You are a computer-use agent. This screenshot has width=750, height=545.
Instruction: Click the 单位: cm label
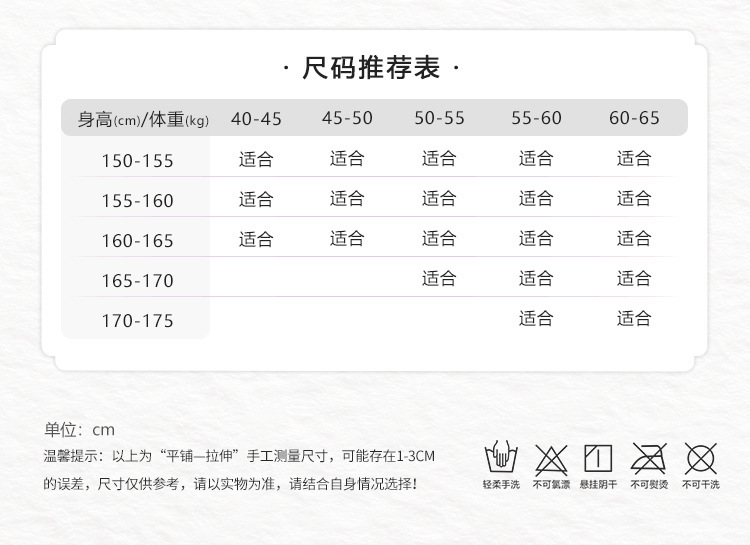(x=79, y=429)
